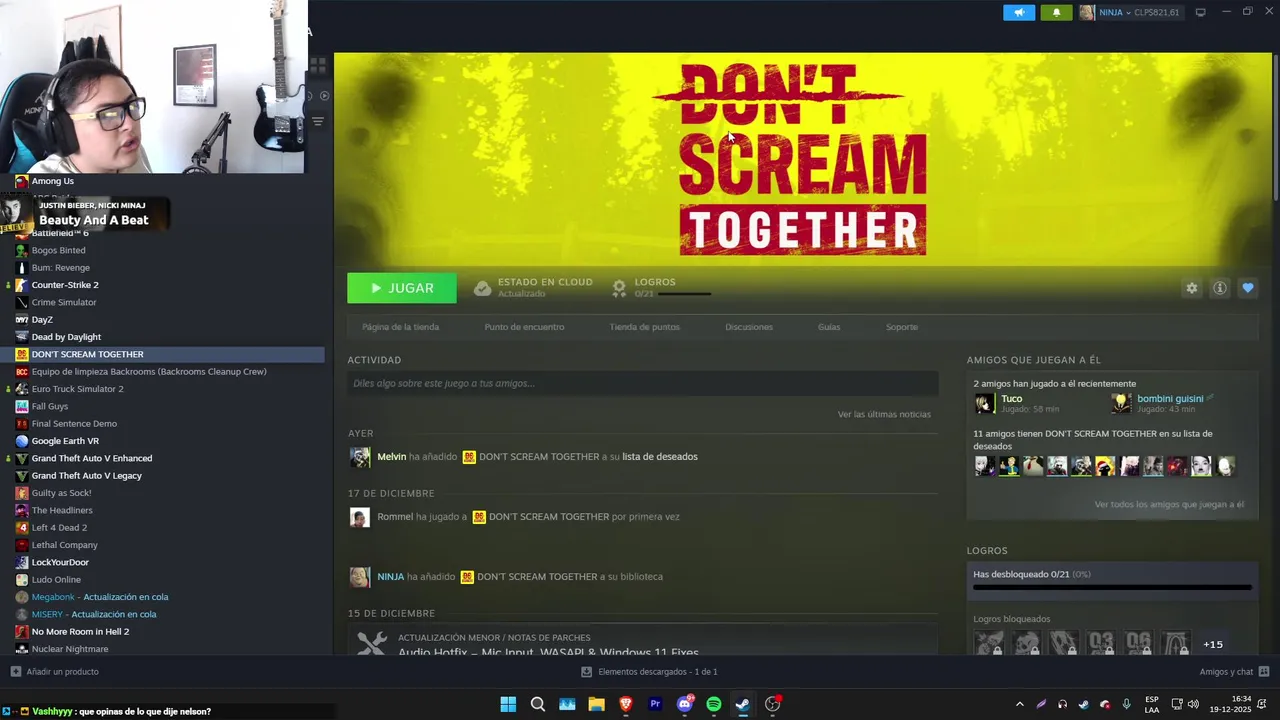Show game information icon

(1220, 288)
